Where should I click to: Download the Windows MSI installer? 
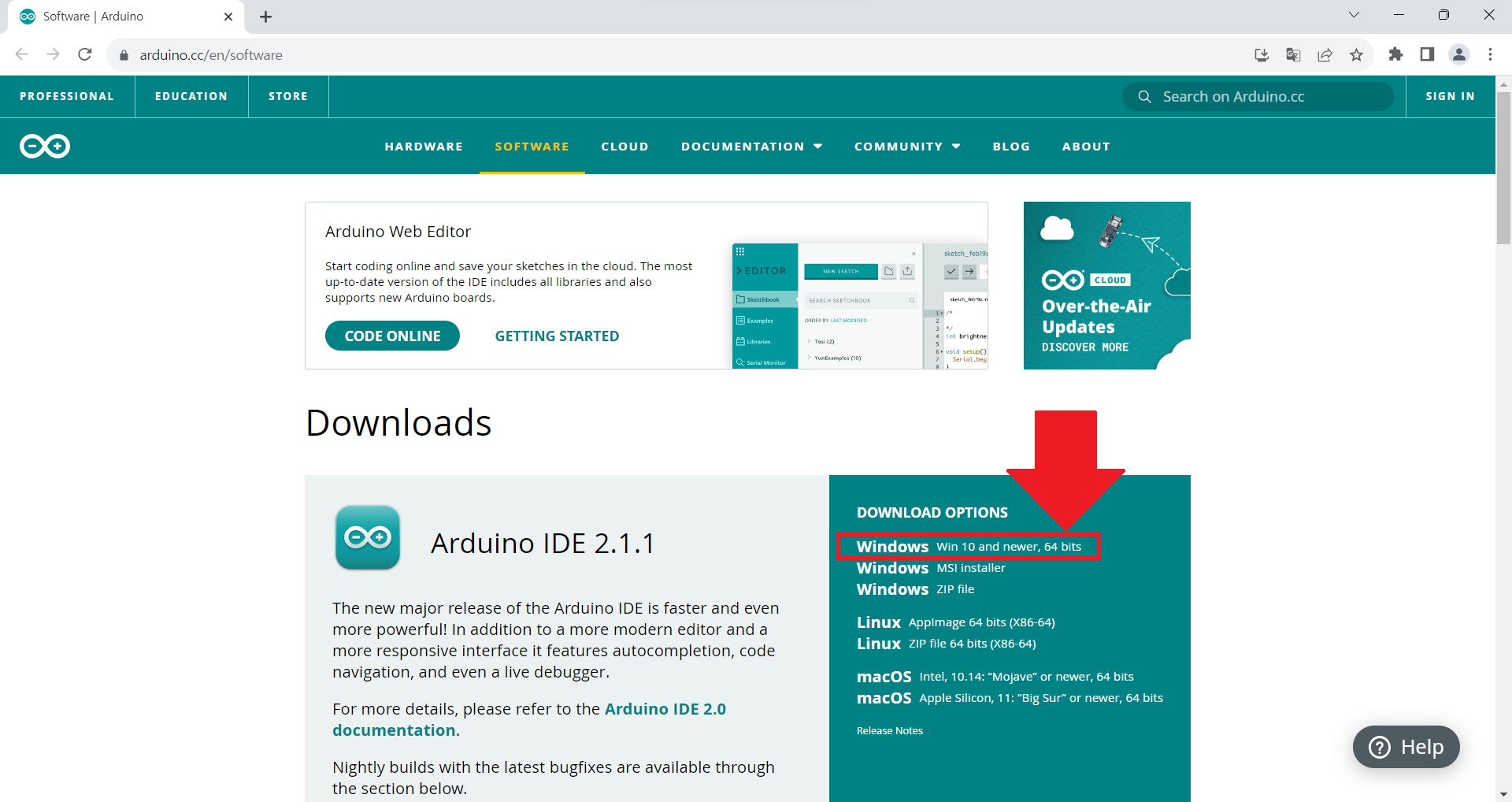[931, 568]
